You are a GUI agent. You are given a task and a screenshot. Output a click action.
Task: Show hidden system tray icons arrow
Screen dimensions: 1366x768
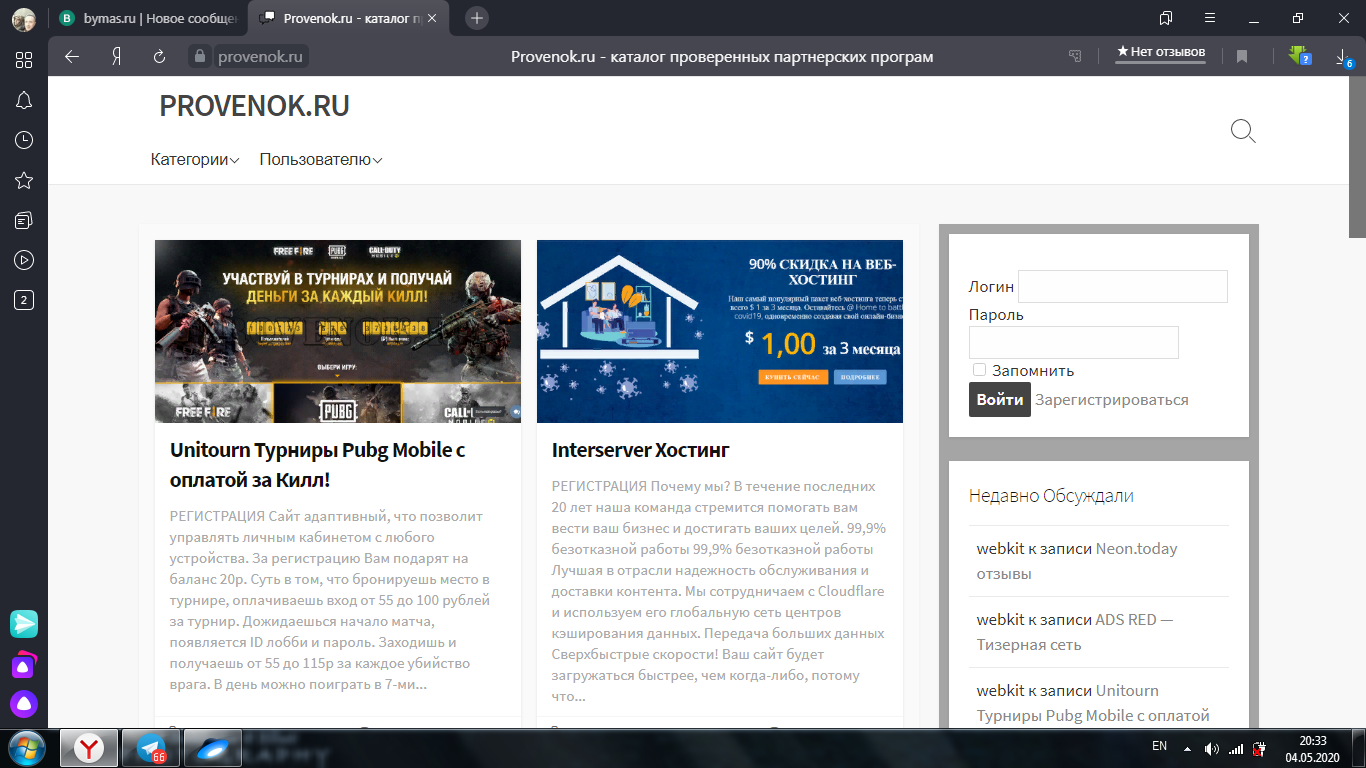click(1187, 747)
